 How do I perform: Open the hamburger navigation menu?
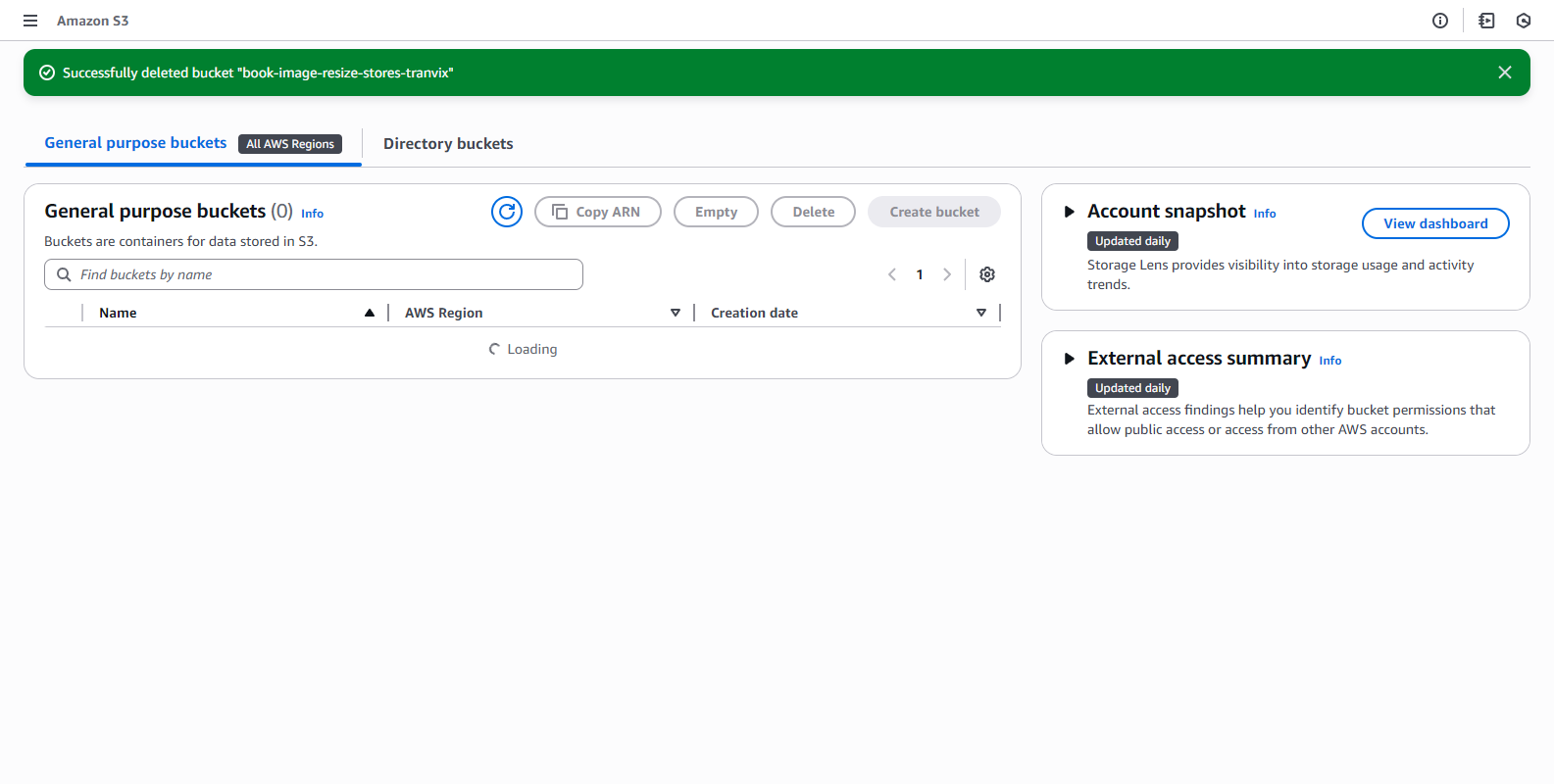coord(30,21)
